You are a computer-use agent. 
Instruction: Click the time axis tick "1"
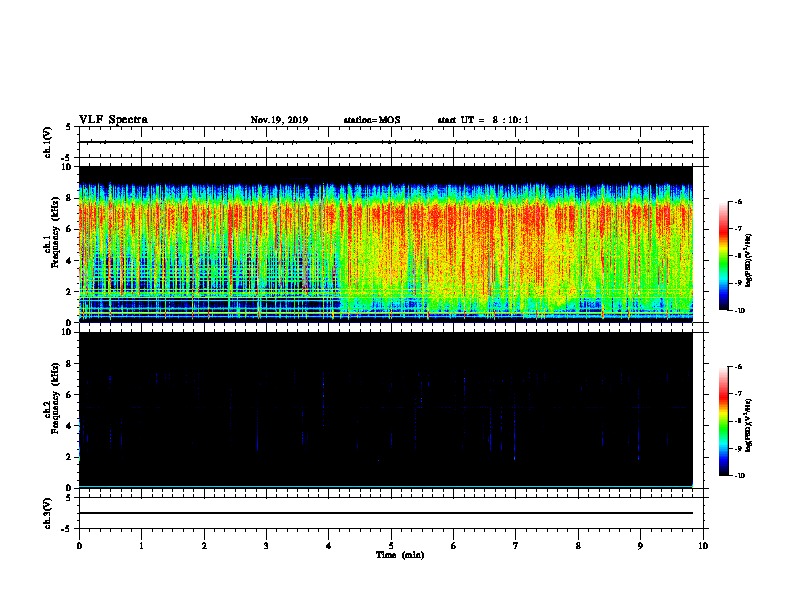(x=142, y=545)
